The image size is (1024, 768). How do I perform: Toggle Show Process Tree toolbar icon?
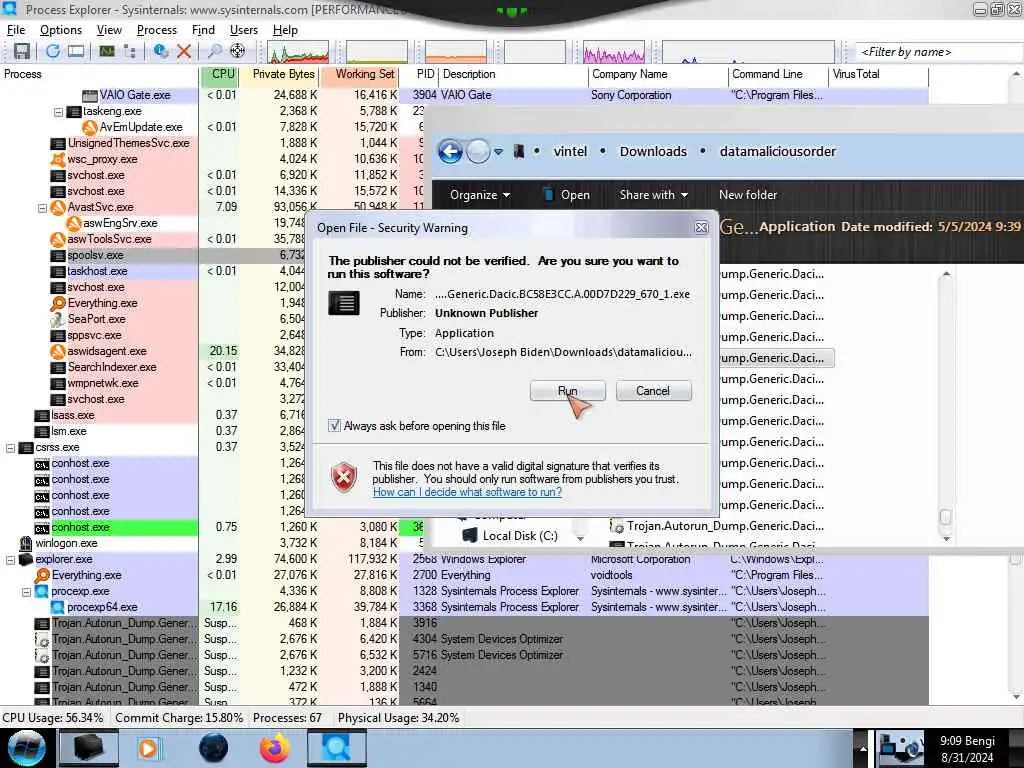pyautogui.click(x=129, y=51)
